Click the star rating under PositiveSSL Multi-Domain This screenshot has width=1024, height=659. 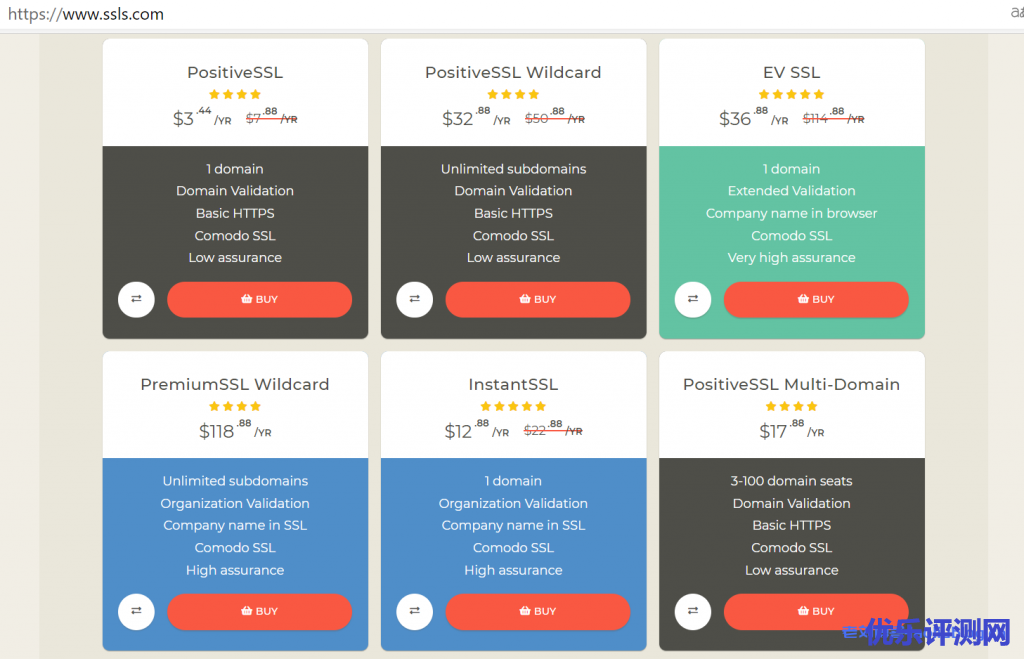(x=792, y=406)
